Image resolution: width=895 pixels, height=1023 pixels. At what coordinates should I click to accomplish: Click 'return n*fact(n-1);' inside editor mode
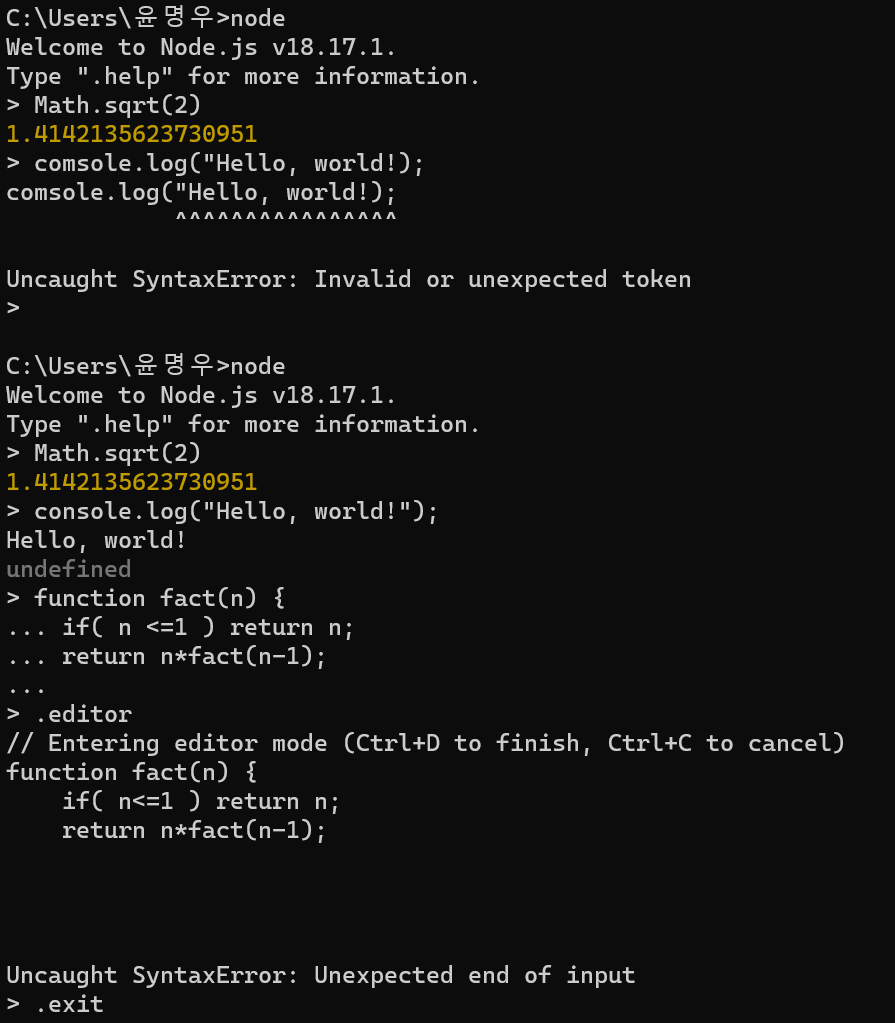click(194, 831)
